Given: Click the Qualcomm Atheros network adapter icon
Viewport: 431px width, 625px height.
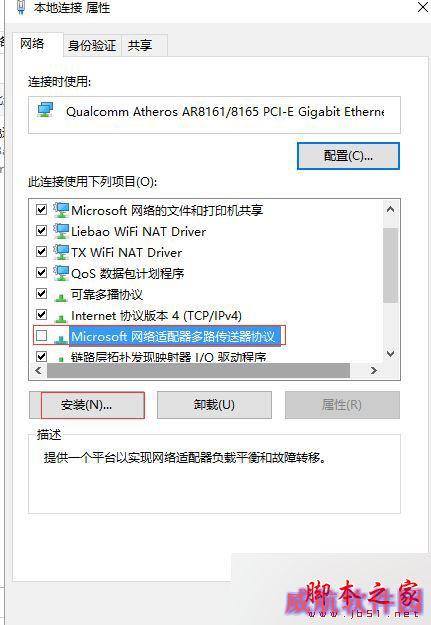Looking at the screenshot, I should (x=45, y=110).
